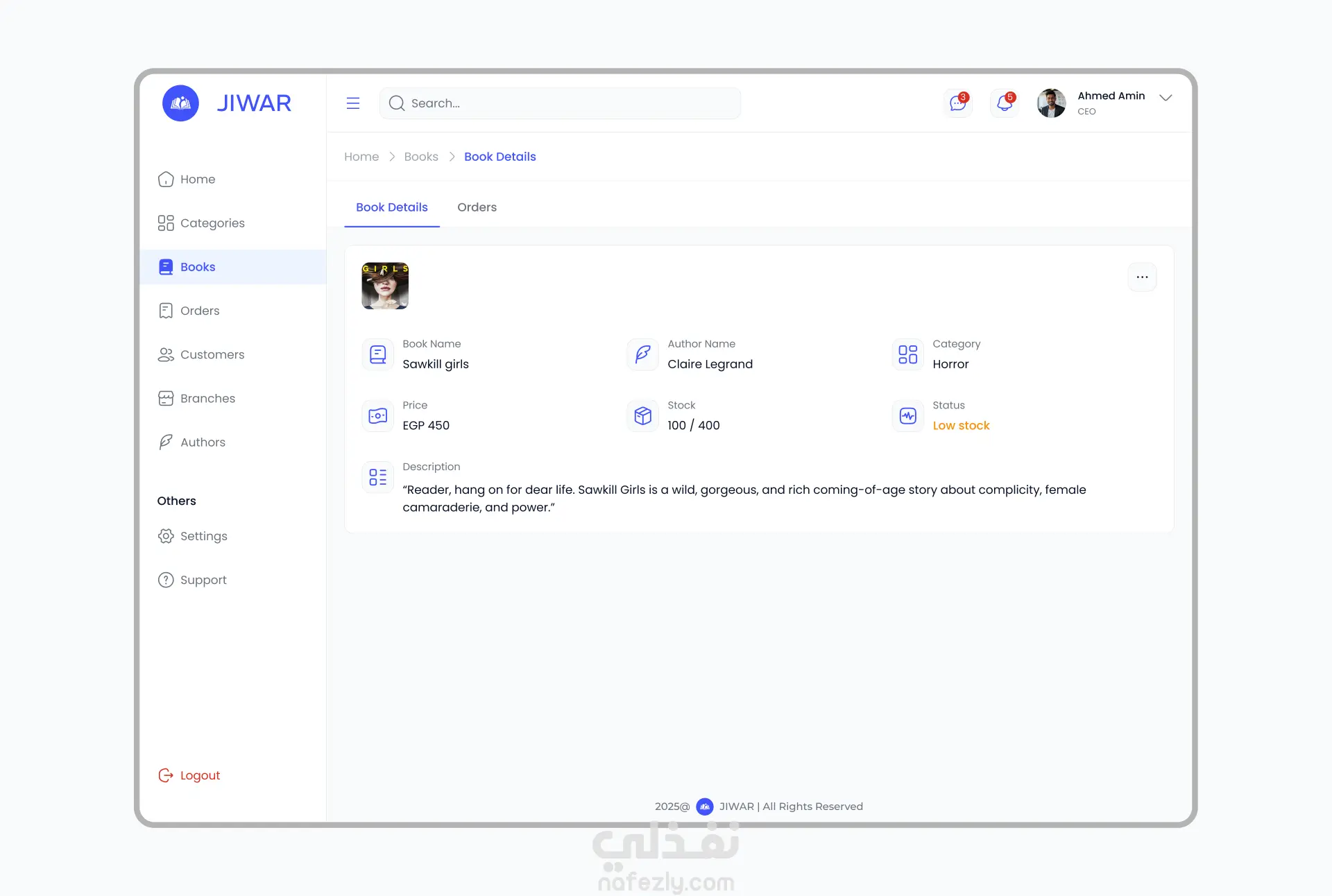Open Settings in sidebar

(203, 536)
